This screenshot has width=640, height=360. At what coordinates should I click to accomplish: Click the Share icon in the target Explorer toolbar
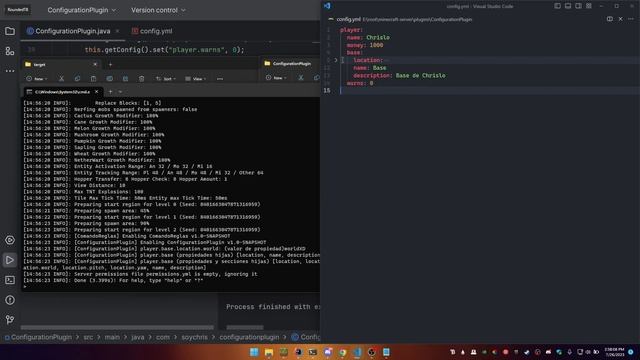click(x=125, y=78)
